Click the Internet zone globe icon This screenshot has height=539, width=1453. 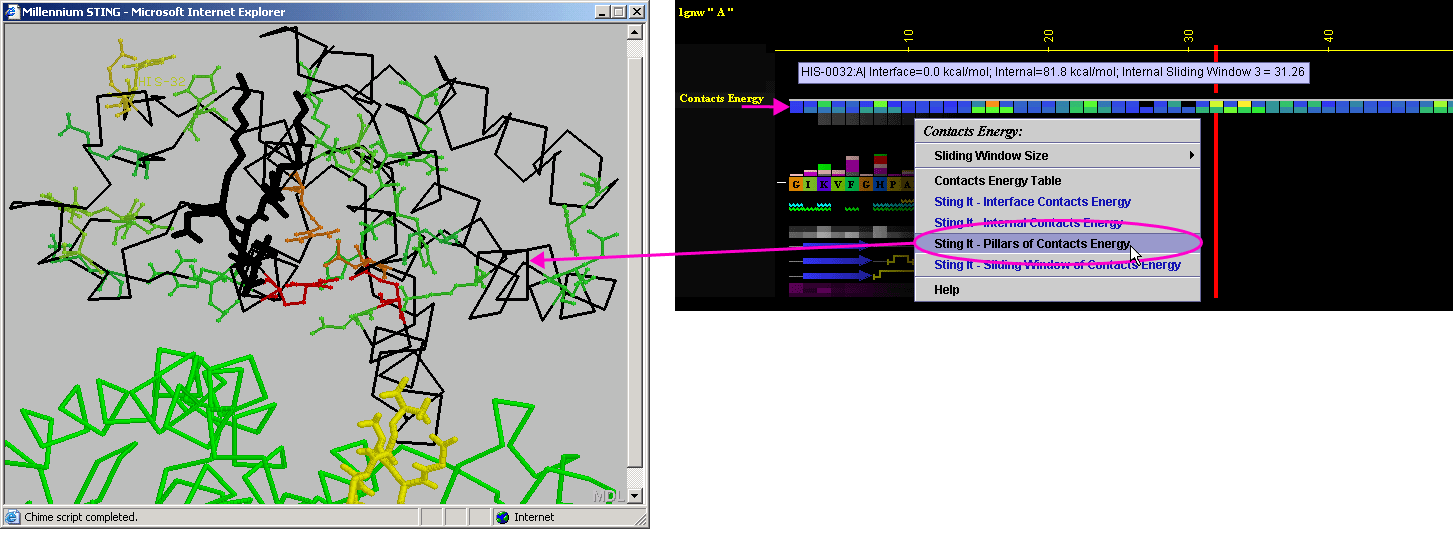[502, 517]
